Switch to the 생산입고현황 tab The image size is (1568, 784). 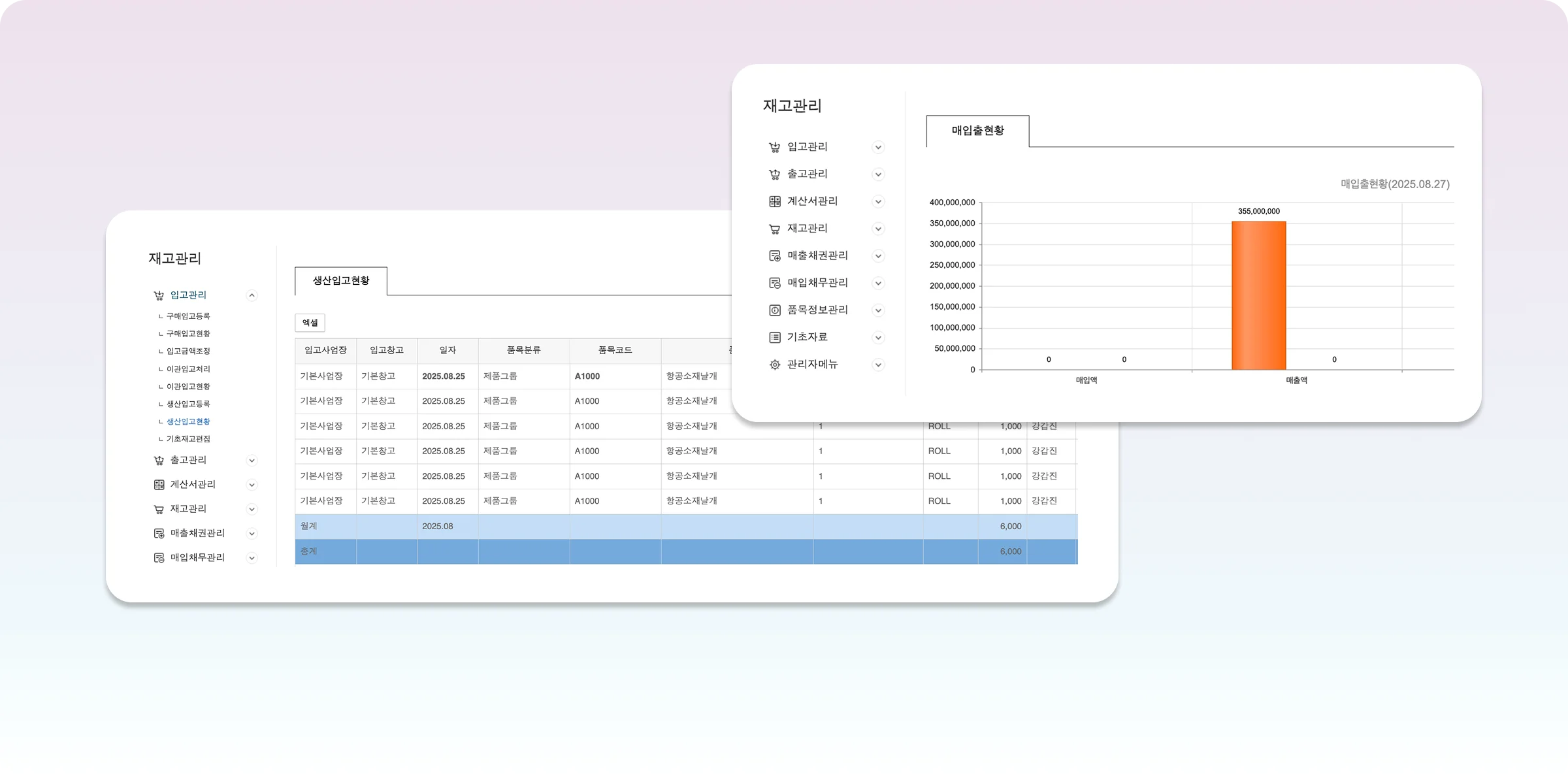pos(341,281)
